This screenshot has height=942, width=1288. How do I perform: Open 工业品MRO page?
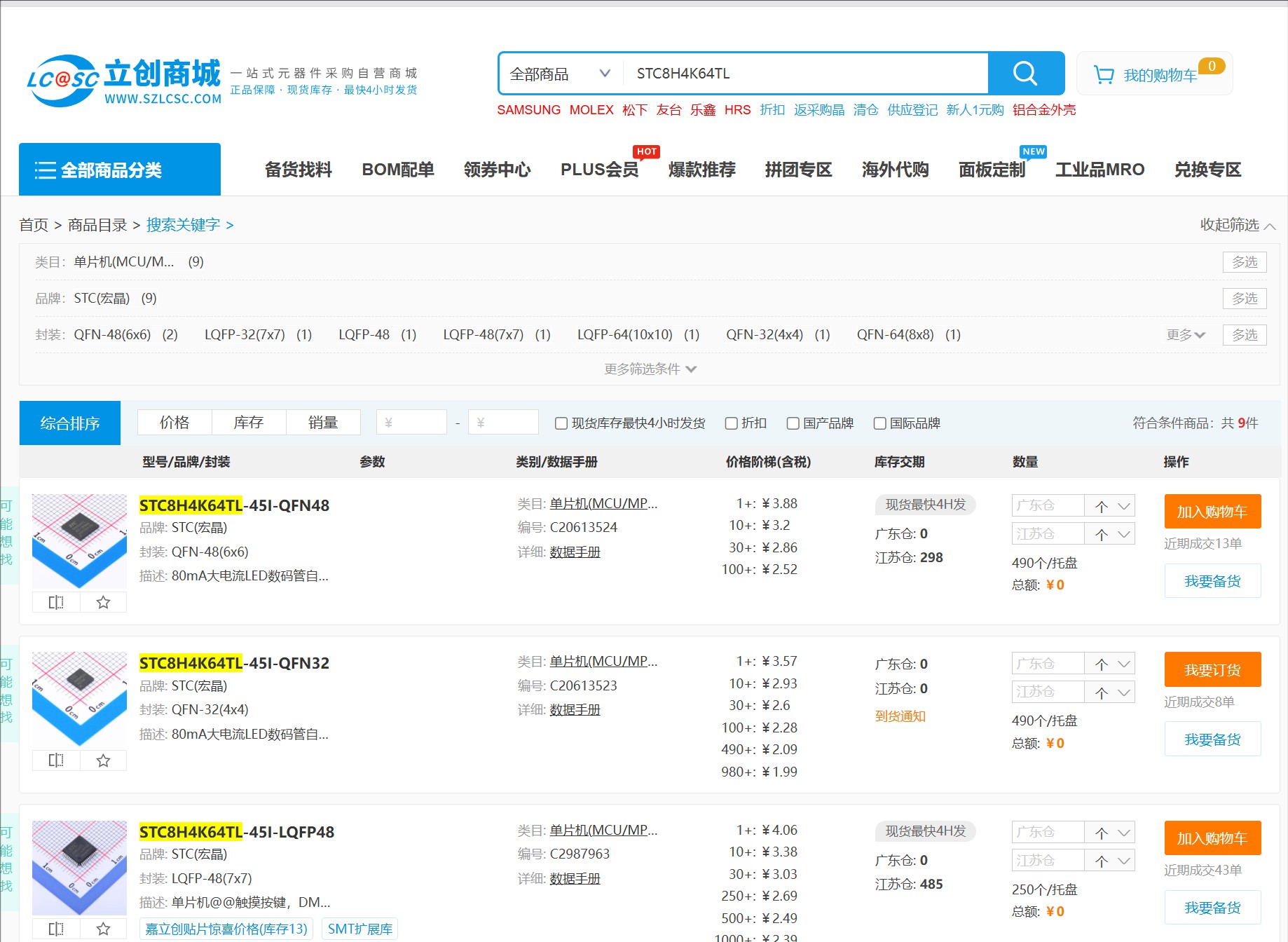click(1100, 170)
